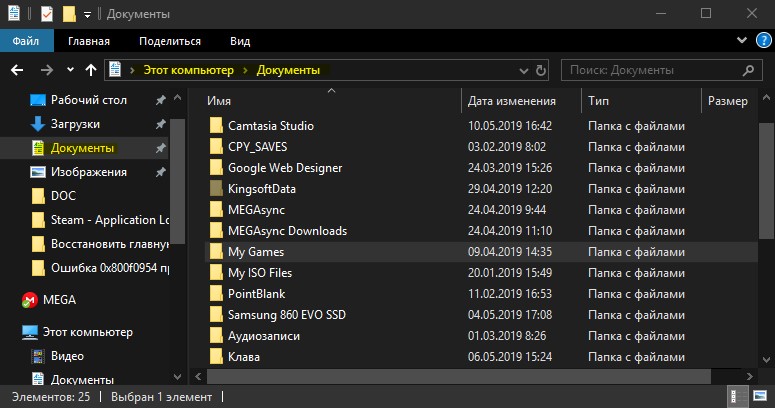Open the Help question mark icon
Image resolution: width=775 pixels, height=408 pixels.
coord(764,41)
